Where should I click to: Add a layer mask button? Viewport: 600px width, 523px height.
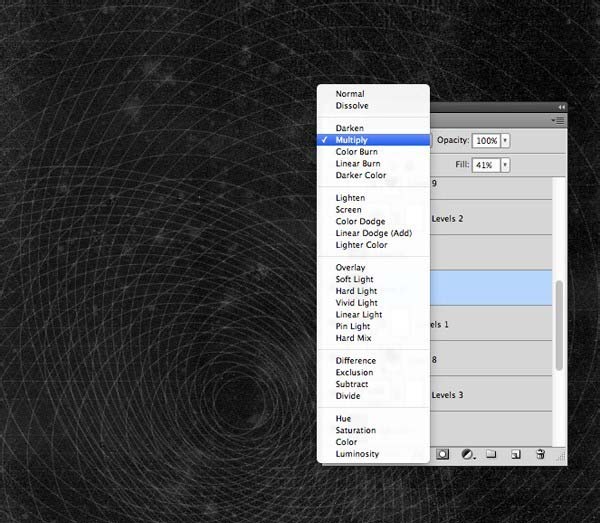442,455
